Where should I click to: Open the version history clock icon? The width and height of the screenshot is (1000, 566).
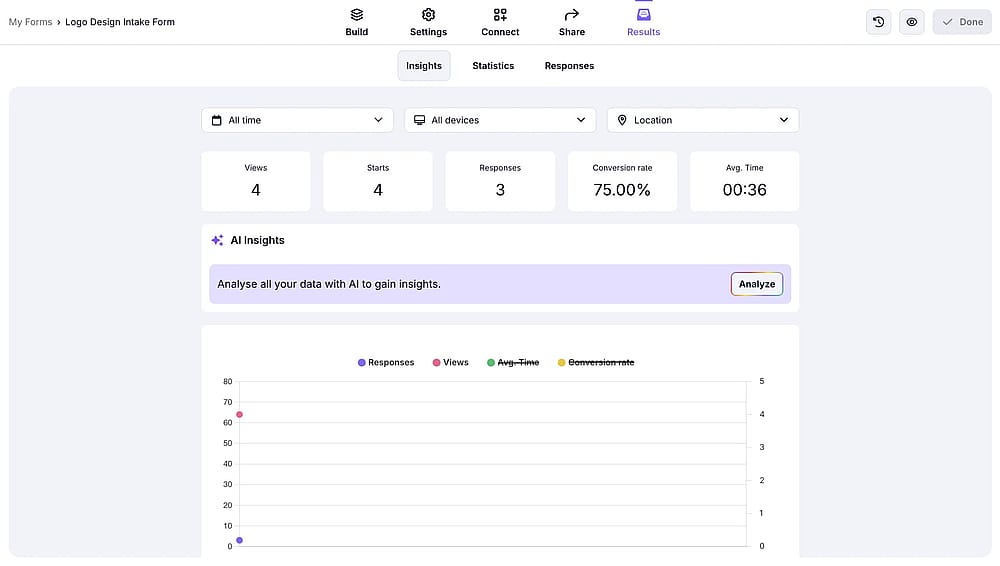pos(878,22)
